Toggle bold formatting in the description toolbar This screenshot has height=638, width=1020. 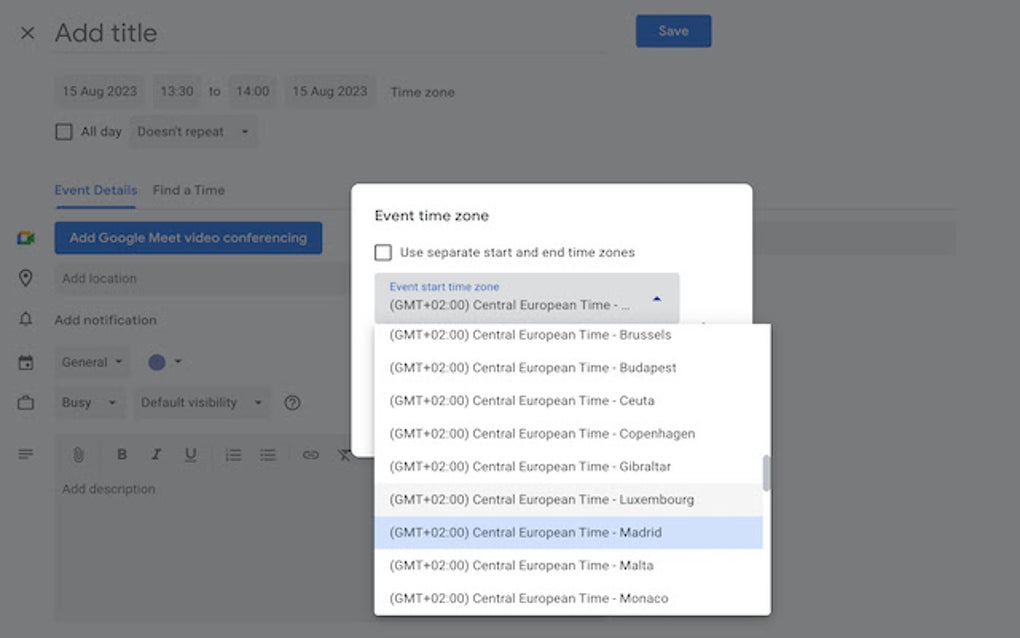[x=122, y=455]
